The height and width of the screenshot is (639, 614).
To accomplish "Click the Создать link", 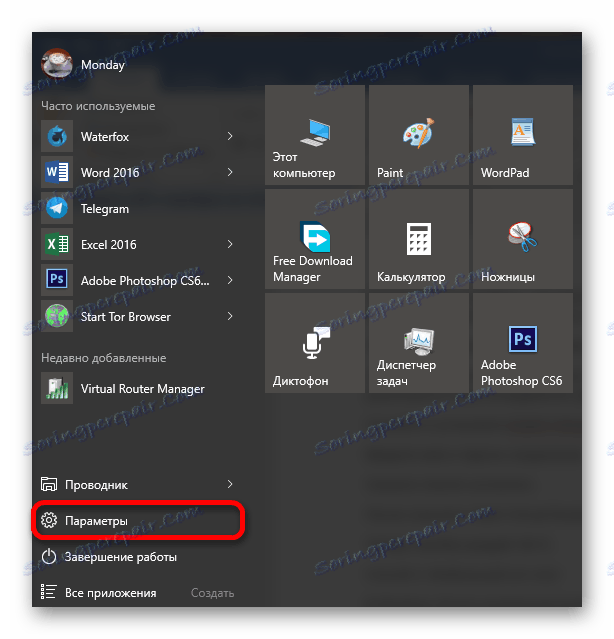I will point(212,593).
